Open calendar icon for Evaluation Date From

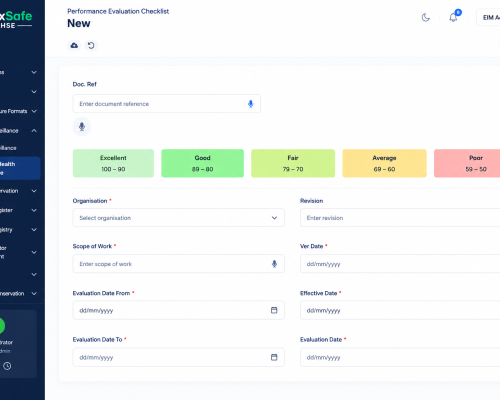pyautogui.click(x=274, y=310)
